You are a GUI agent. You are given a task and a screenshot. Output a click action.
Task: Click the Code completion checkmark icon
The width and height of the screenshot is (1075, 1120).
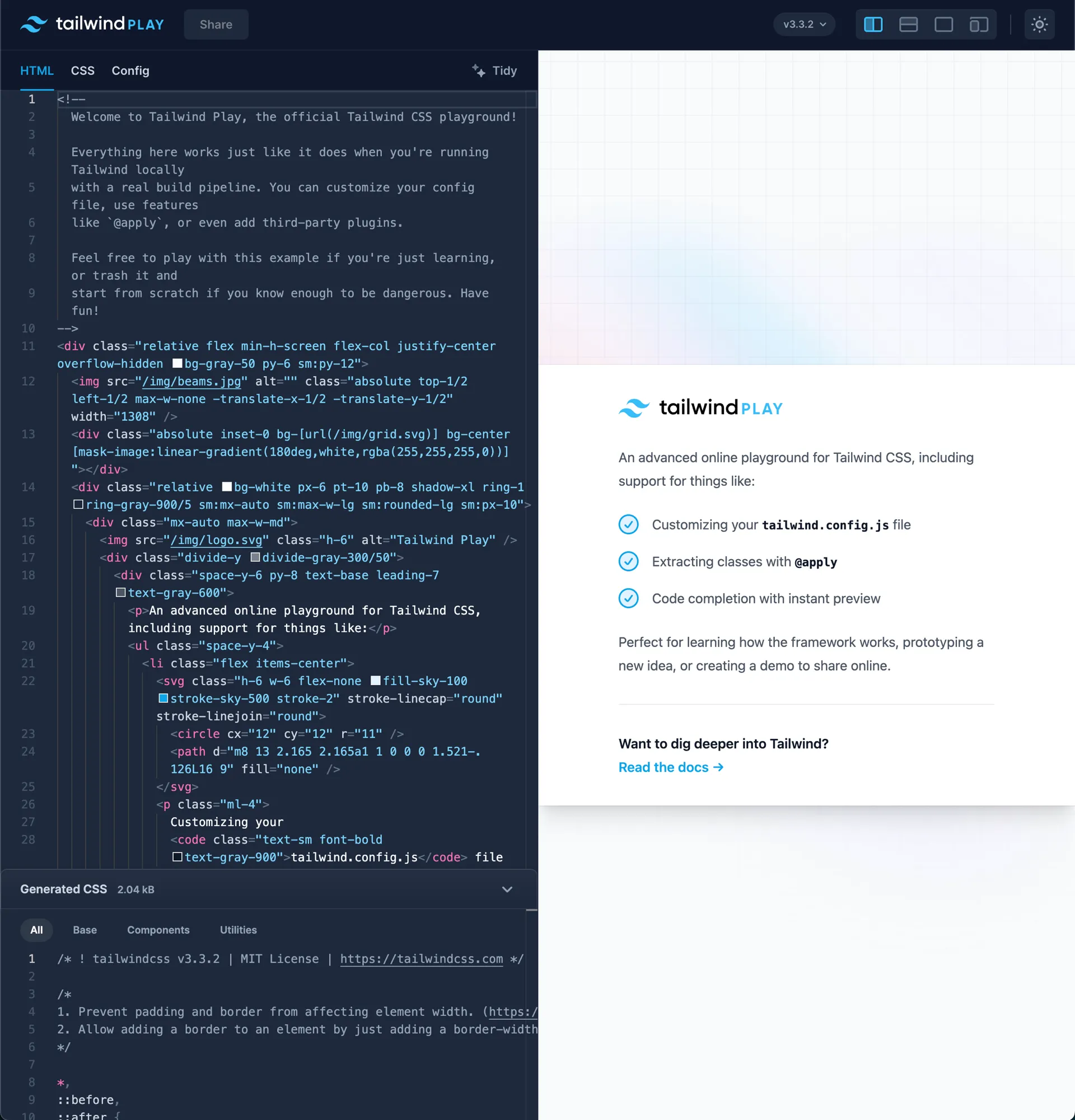coord(628,598)
